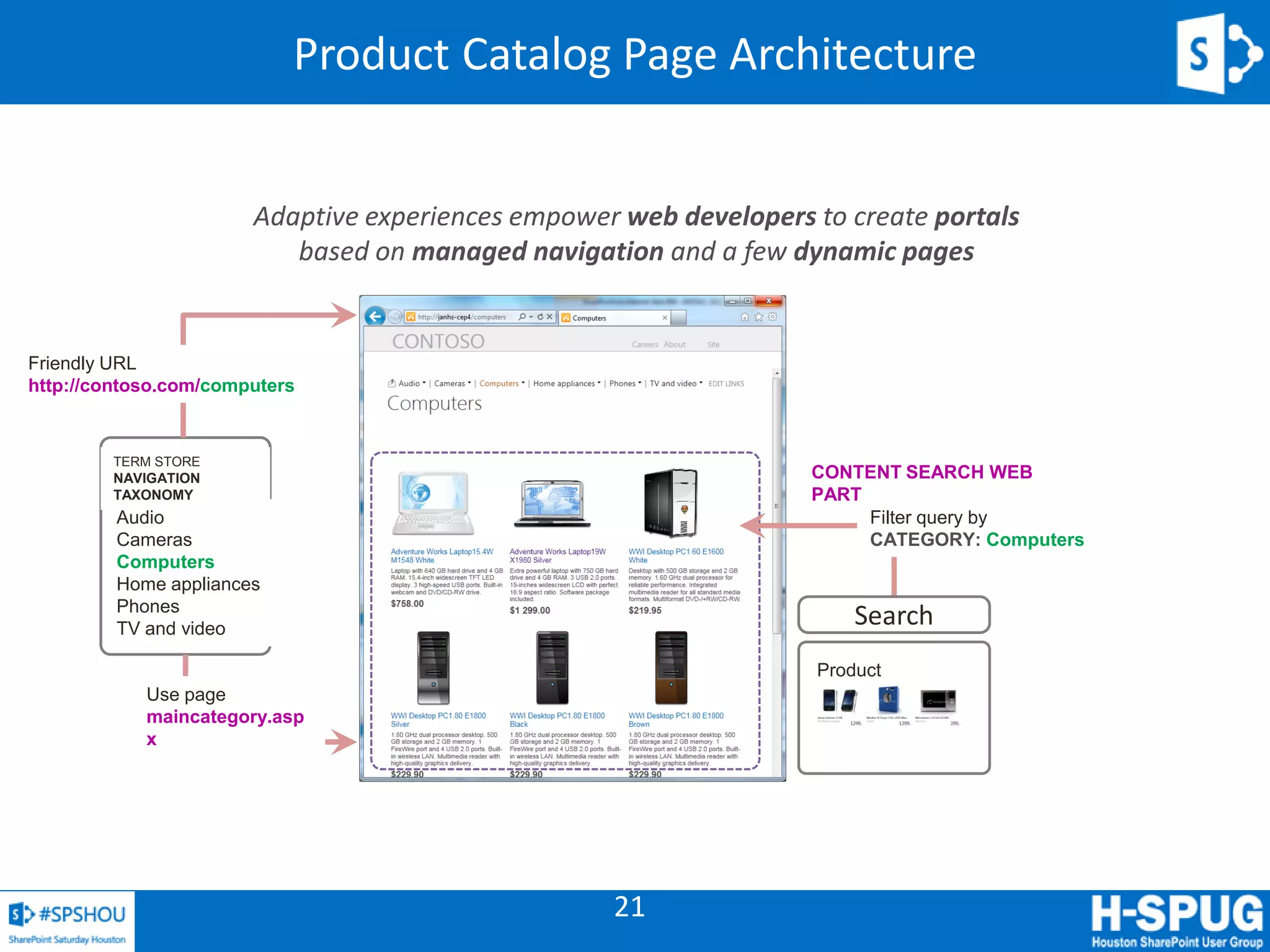The width and height of the screenshot is (1270, 952).
Task: Click the stop loading X icon
Action: (x=549, y=317)
